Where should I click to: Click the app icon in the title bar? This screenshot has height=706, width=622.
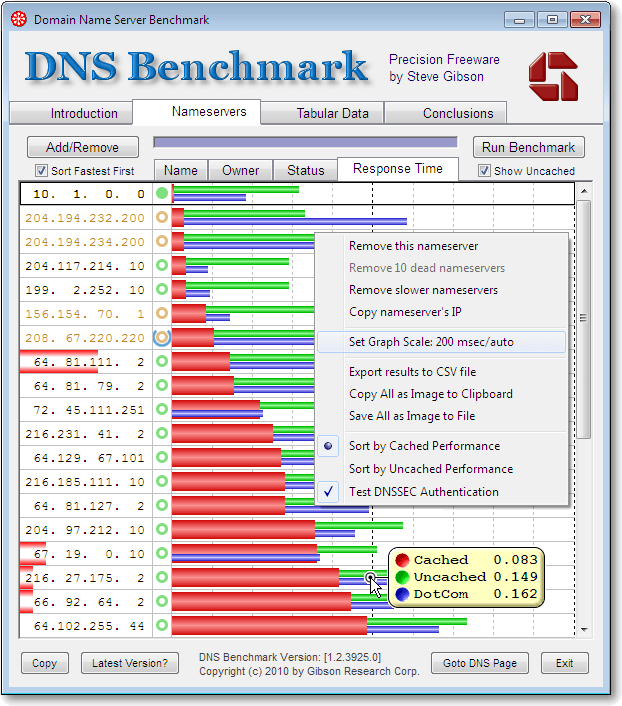19,19
